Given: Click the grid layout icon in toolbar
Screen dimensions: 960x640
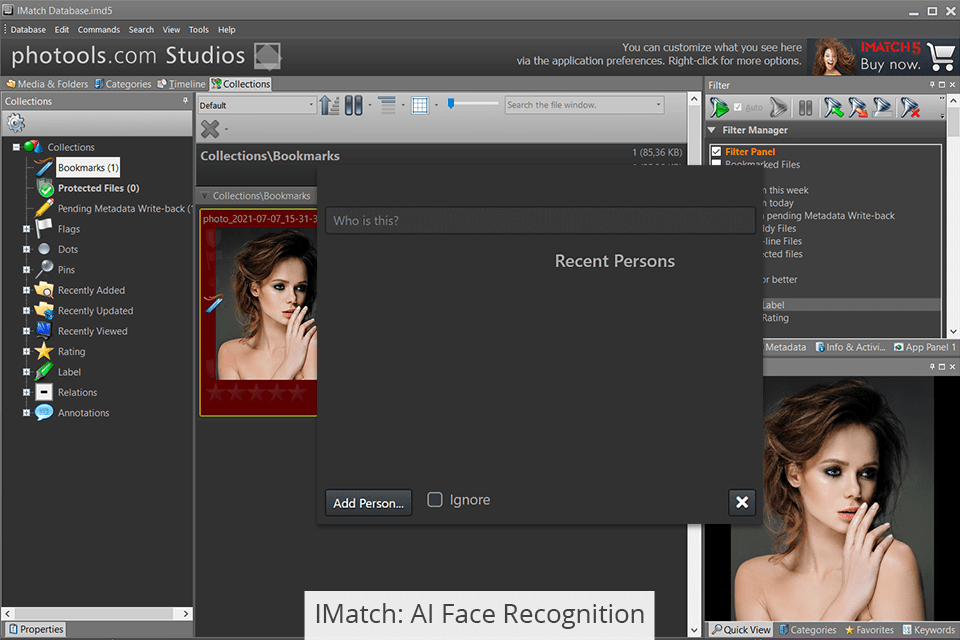Looking at the screenshot, I should pyautogui.click(x=420, y=105).
